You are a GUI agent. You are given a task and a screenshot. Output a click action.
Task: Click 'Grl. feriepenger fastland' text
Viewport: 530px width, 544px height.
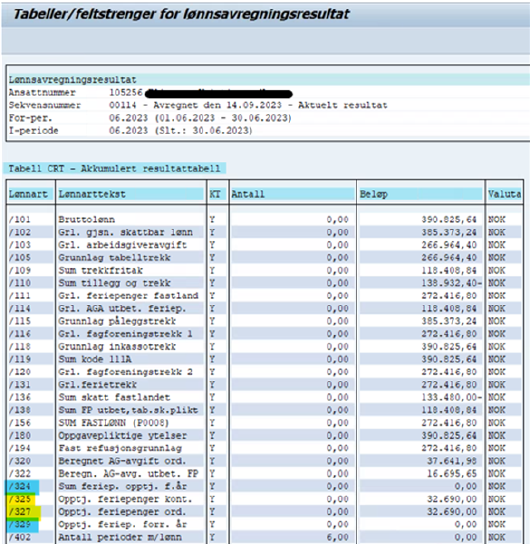(128, 296)
